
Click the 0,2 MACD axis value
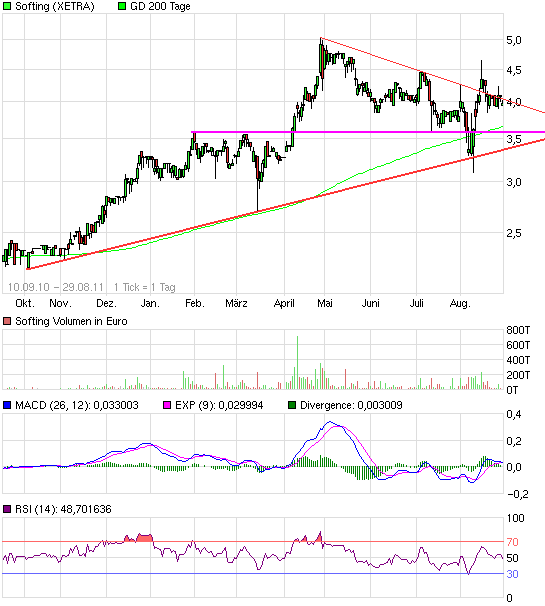514,441
